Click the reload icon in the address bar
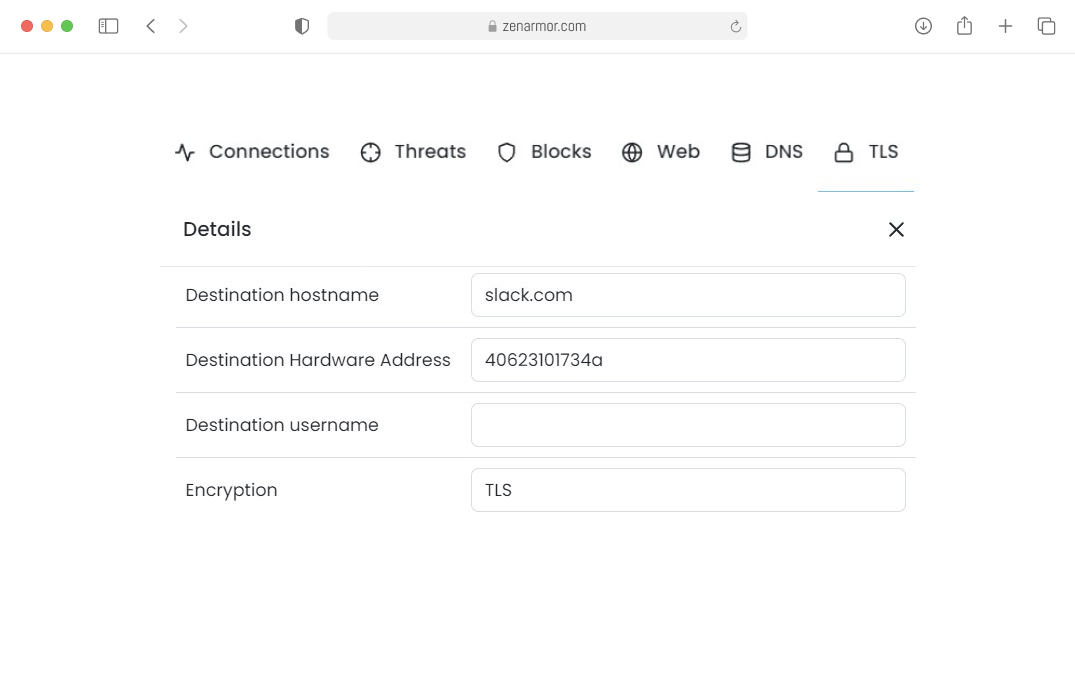Screen dimensions: 1075x697 pyautogui.click(x=735, y=26)
